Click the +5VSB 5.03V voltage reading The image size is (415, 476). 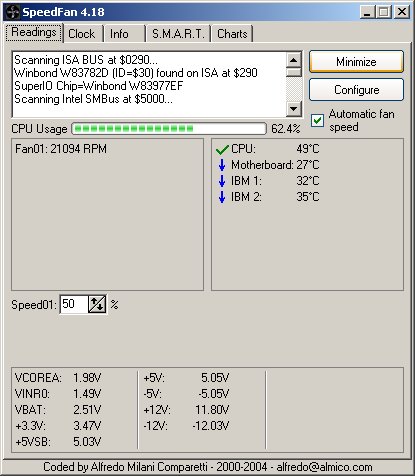point(58,442)
